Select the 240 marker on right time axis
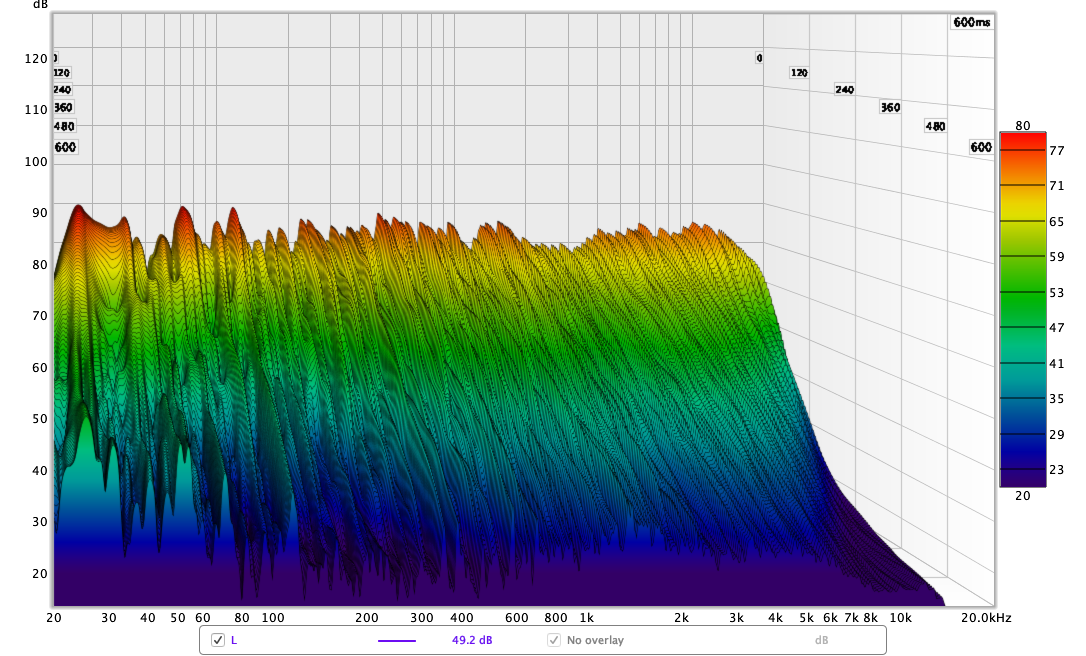 click(x=845, y=90)
